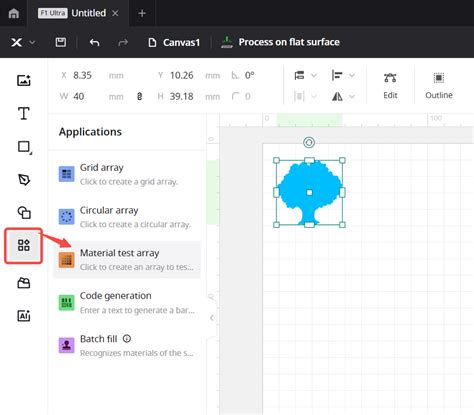The width and height of the screenshot is (474, 415).
Task: Expand the align options dropdown
Action: tap(352, 76)
